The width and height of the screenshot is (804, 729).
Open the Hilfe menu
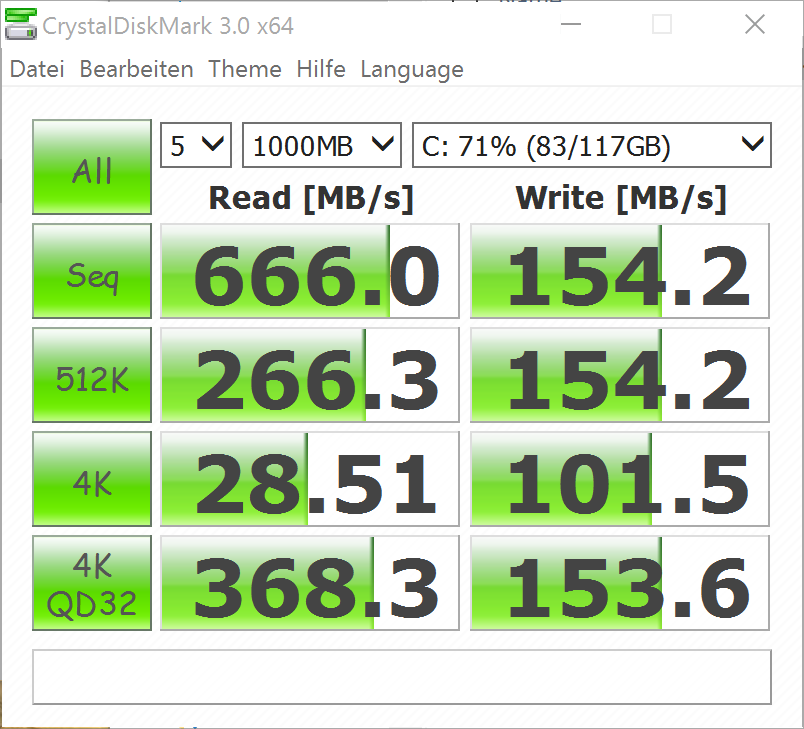pyautogui.click(x=321, y=69)
